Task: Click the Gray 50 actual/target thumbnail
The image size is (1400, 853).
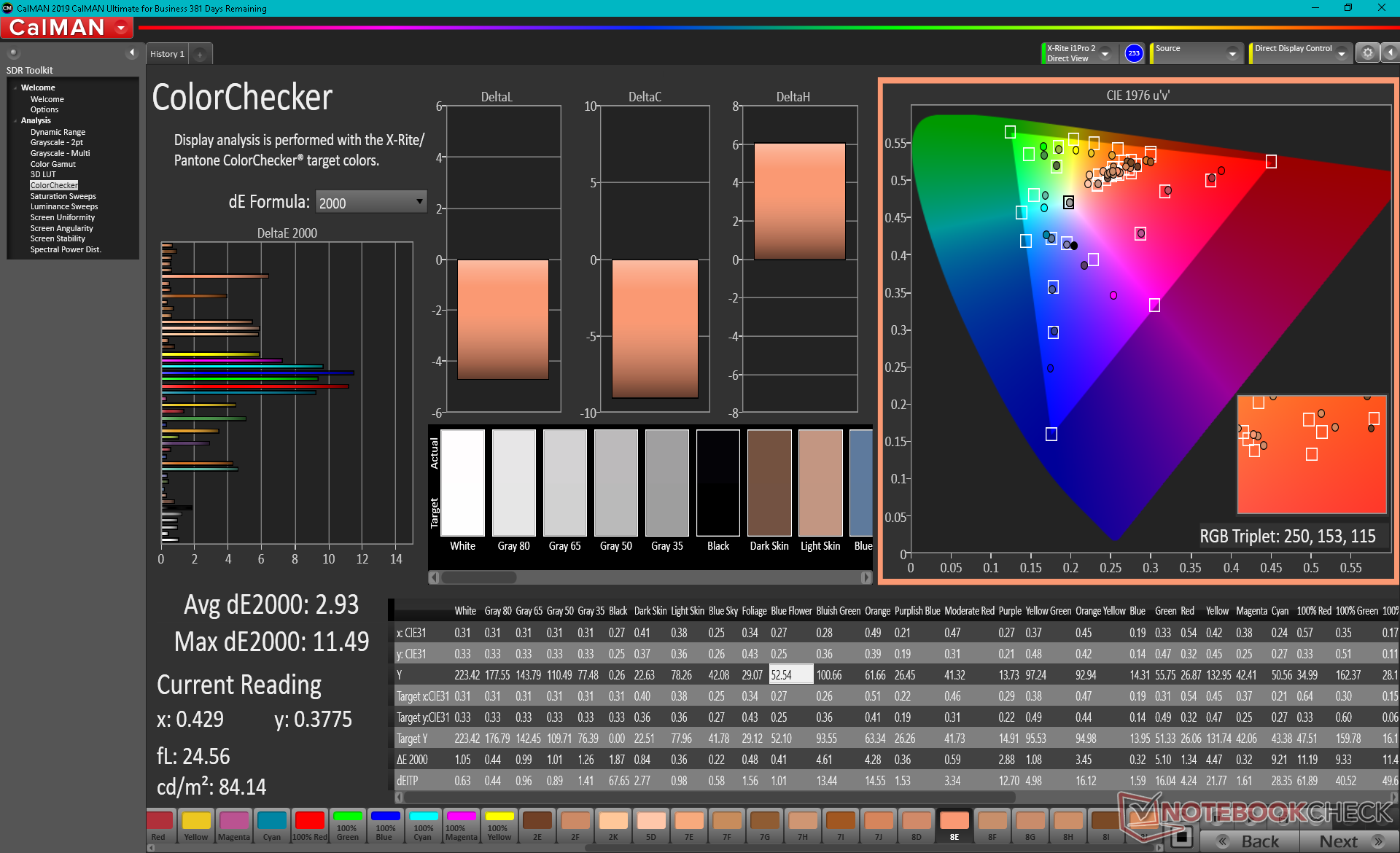Action: coord(616,483)
